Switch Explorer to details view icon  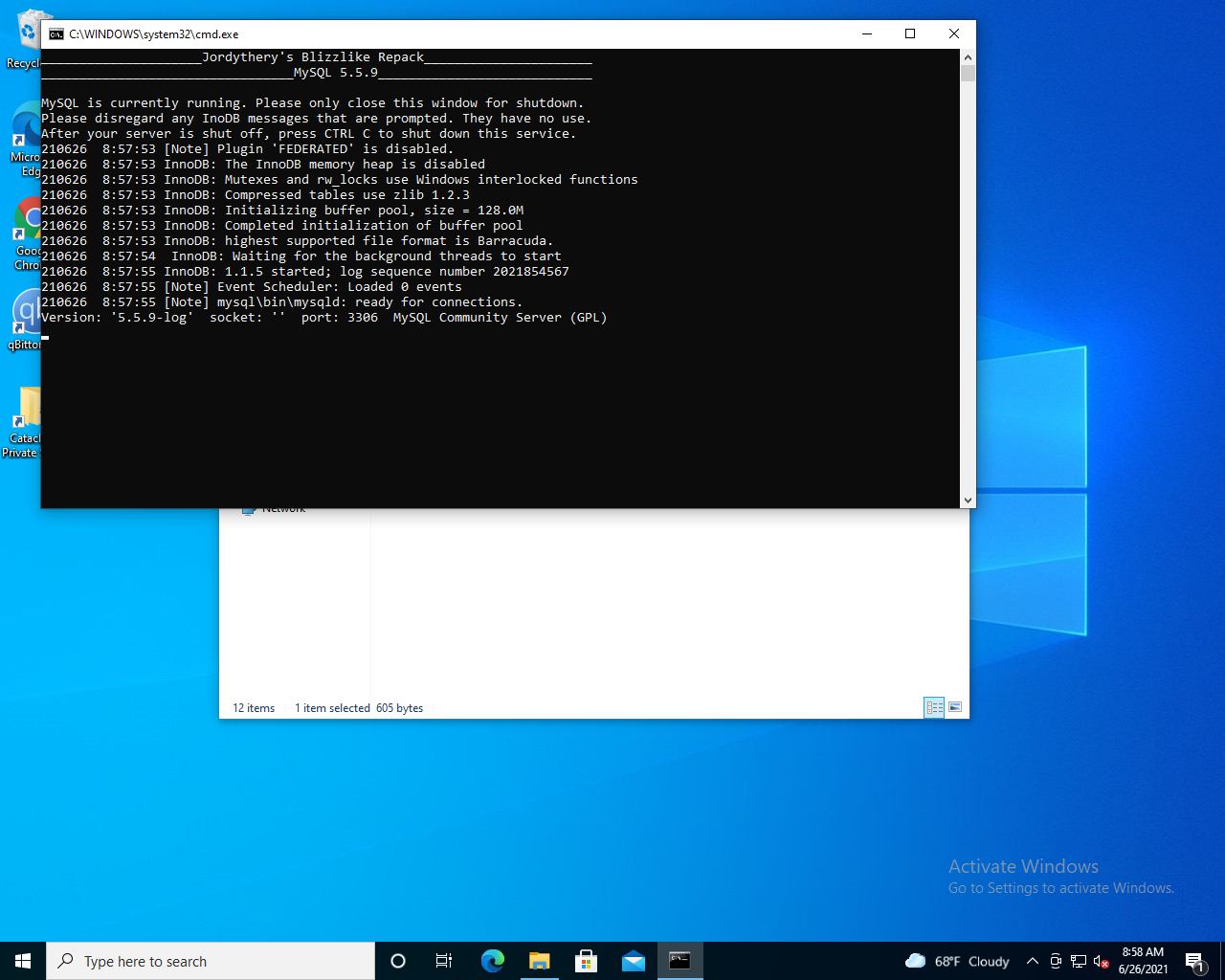point(934,707)
